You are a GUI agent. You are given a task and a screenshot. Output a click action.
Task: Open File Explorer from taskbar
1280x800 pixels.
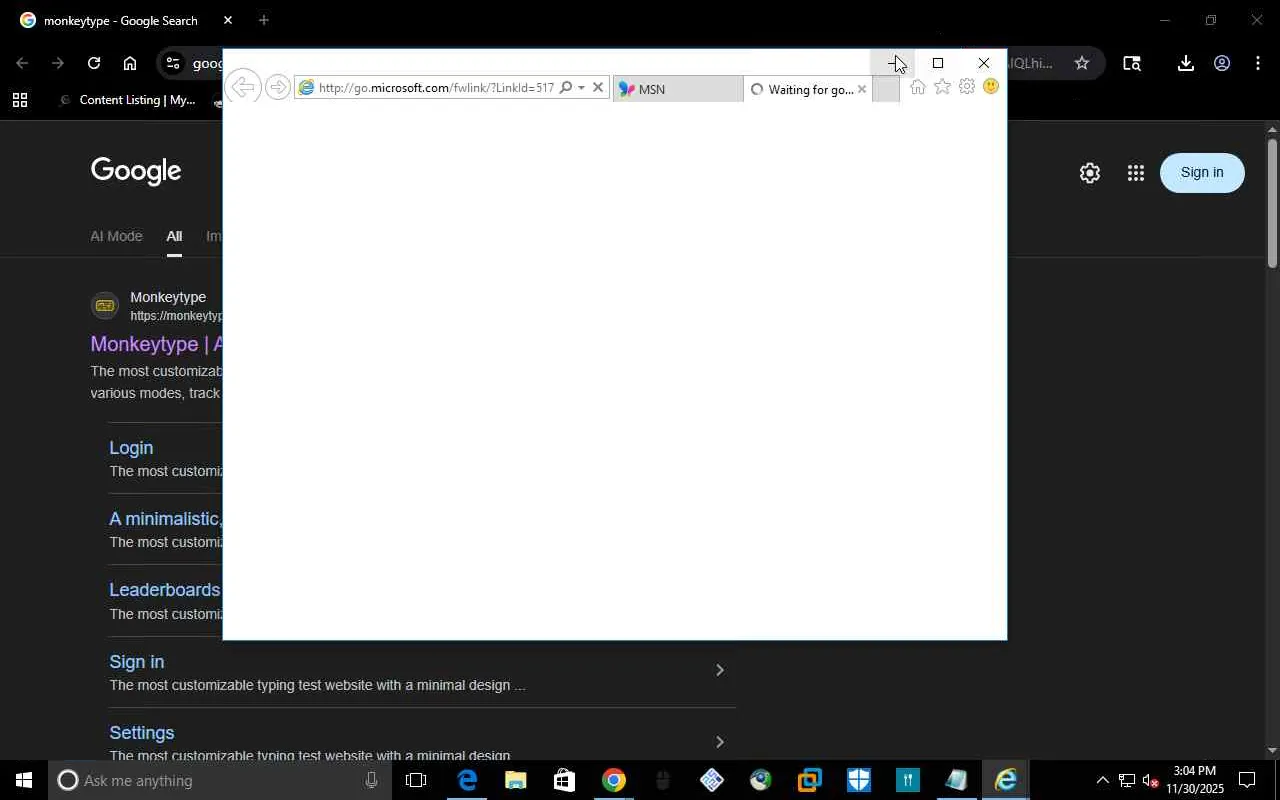(516, 780)
